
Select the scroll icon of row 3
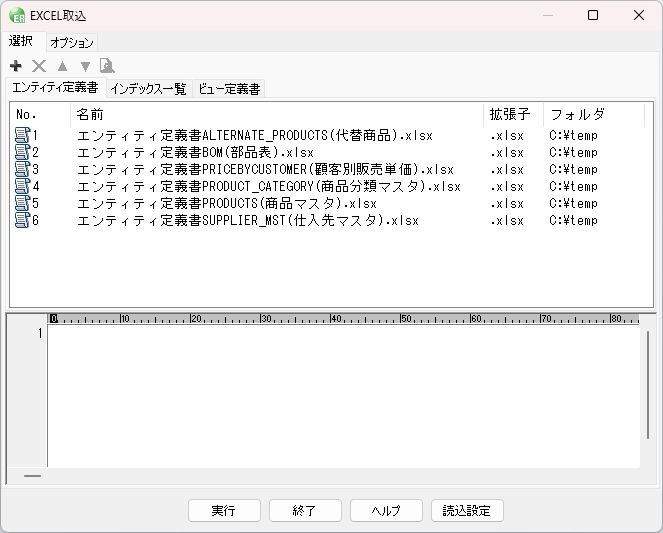tap(22, 169)
